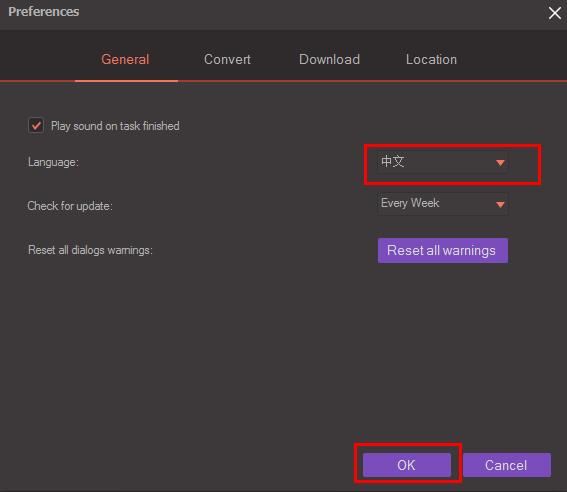Image resolution: width=567 pixels, height=492 pixels.
Task: Confirm the settings with the OK button
Action: coord(407,465)
